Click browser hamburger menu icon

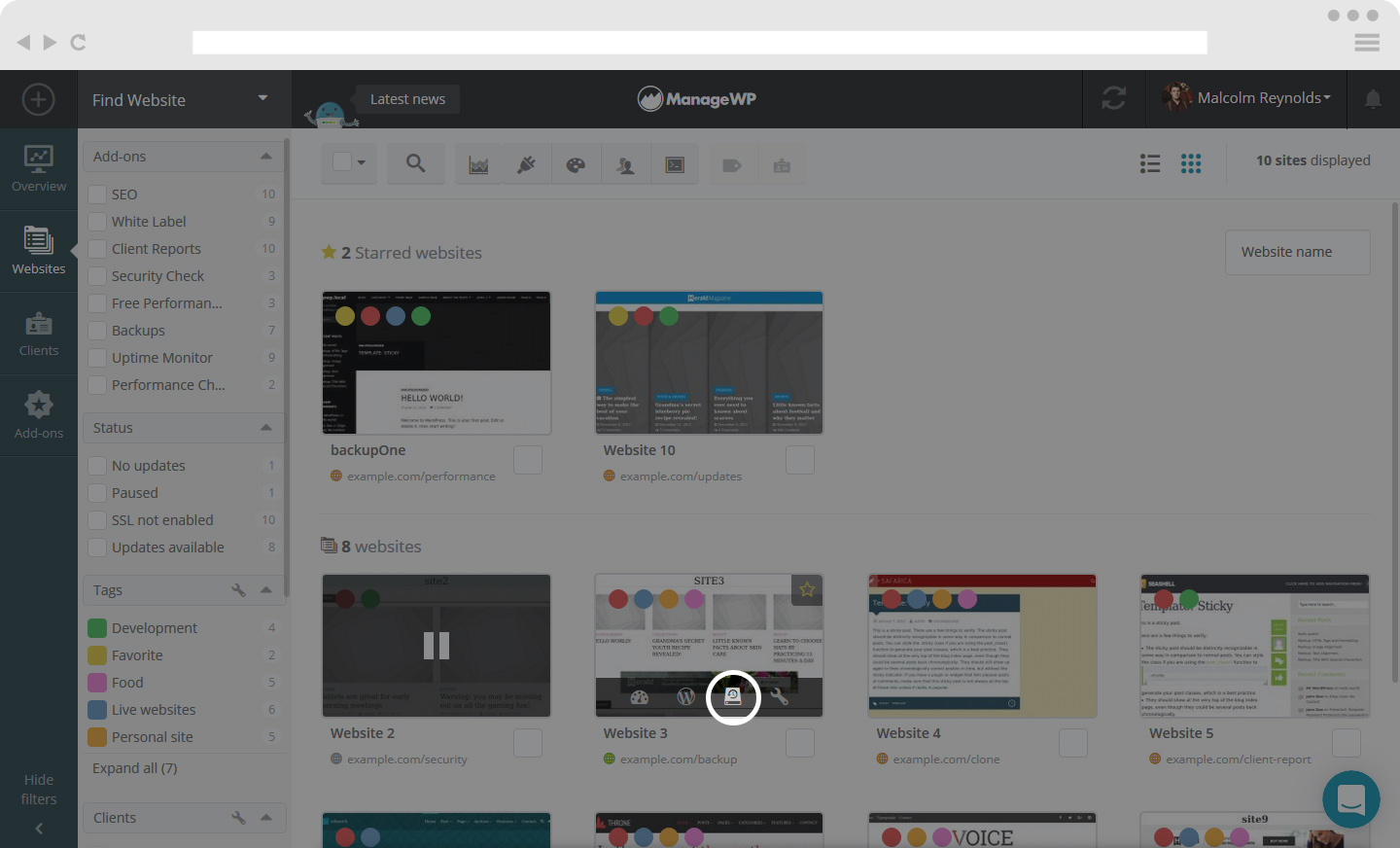pyautogui.click(x=1367, y=43)
